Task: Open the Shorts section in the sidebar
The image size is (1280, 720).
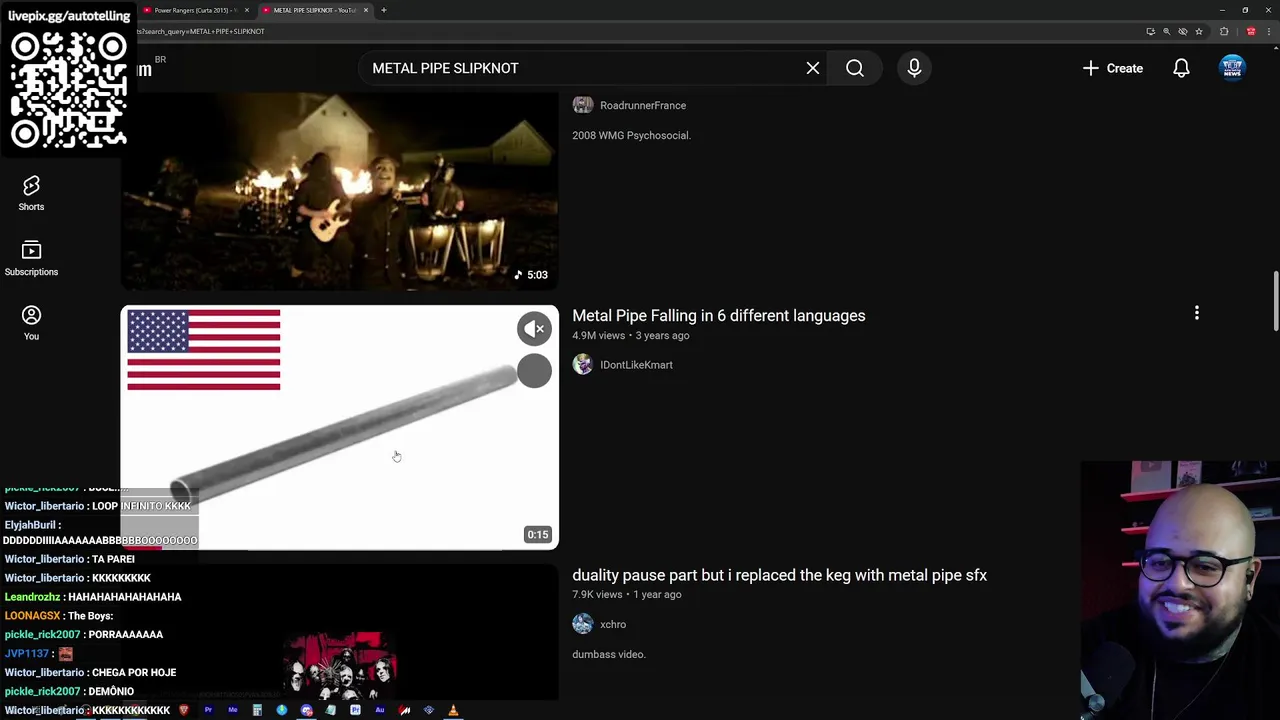Action: [31, 194]
